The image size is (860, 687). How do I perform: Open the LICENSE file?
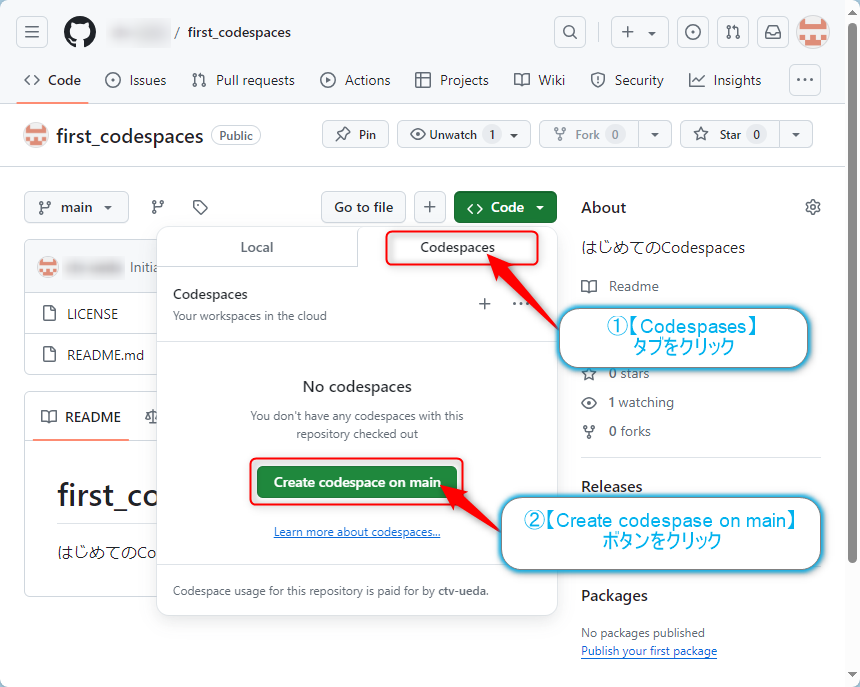(92, 314)
